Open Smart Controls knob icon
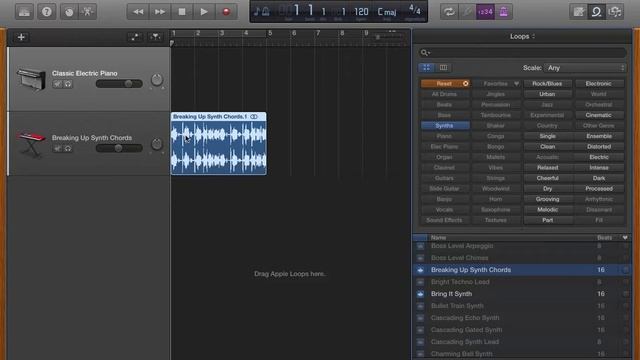This screenshot has height=360, width=640. (69, 12)
